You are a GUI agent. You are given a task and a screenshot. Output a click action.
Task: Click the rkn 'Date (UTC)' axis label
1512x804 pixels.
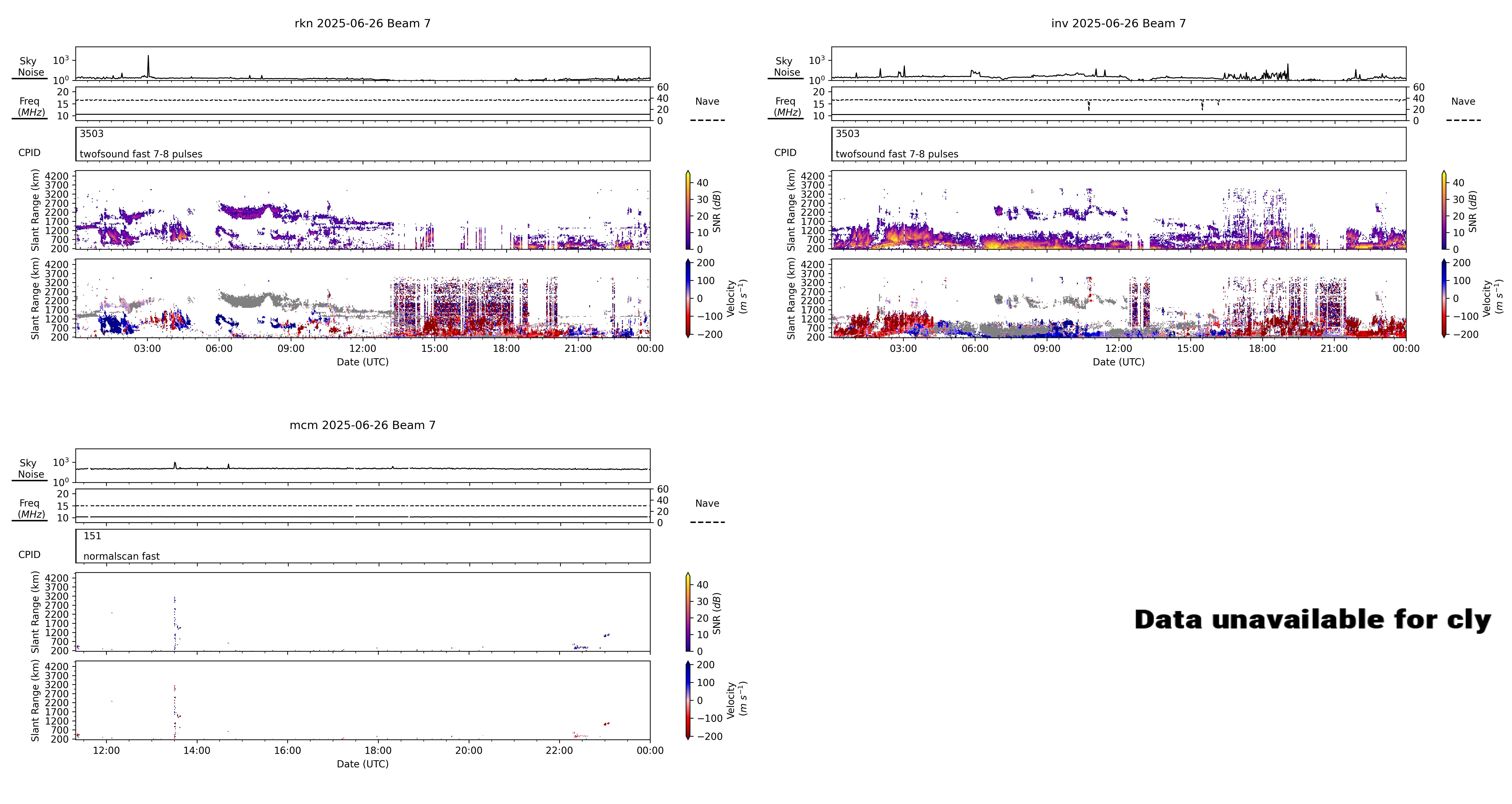362,362
